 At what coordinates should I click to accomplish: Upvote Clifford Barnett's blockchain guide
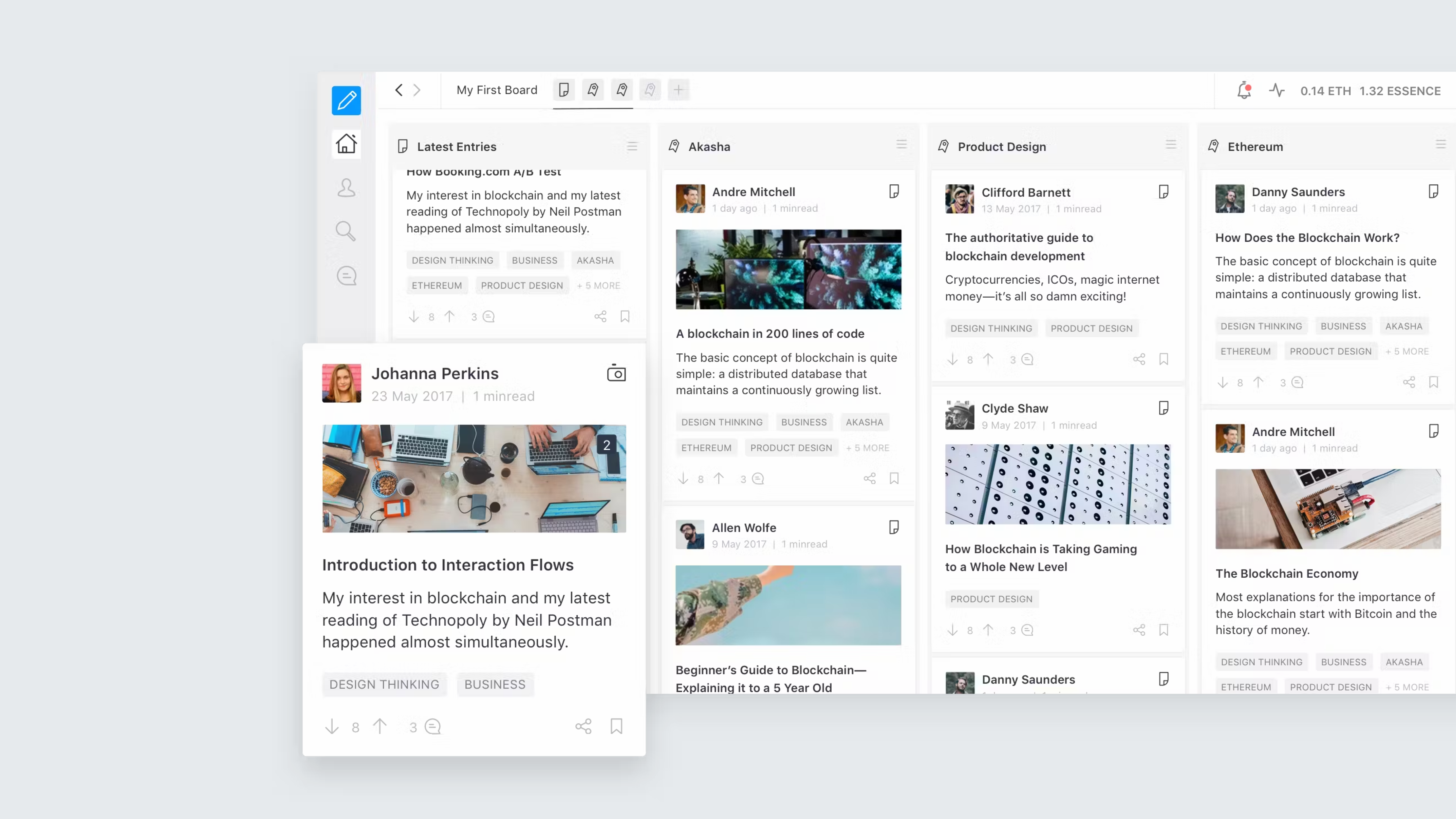(989, 359)
